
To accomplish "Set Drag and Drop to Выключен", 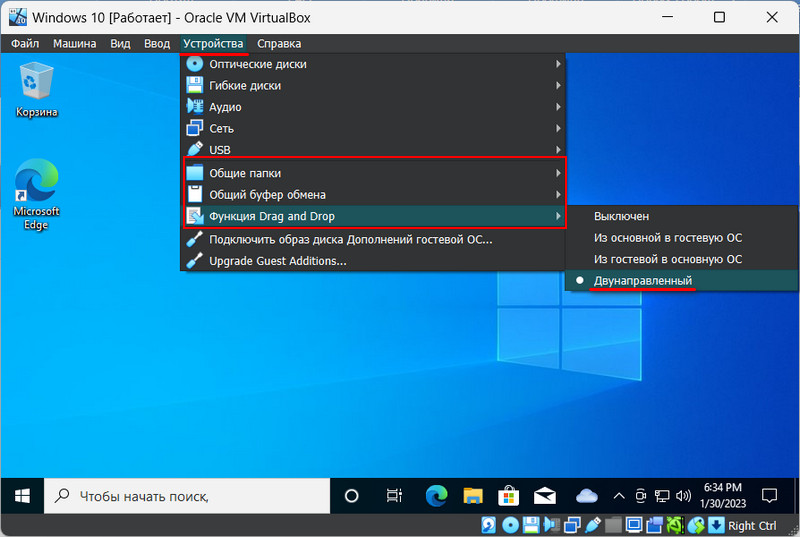I will (x=682, y=216).
